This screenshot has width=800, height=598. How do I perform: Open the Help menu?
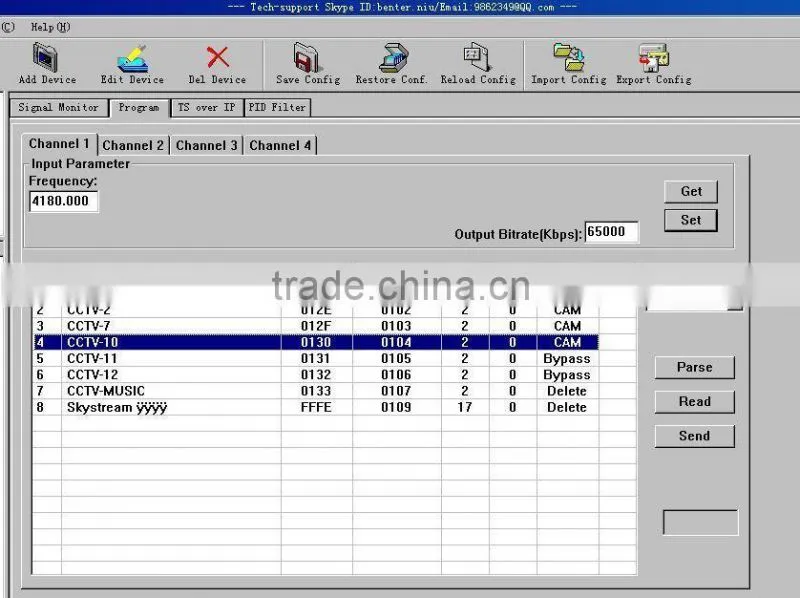point(51,27)
